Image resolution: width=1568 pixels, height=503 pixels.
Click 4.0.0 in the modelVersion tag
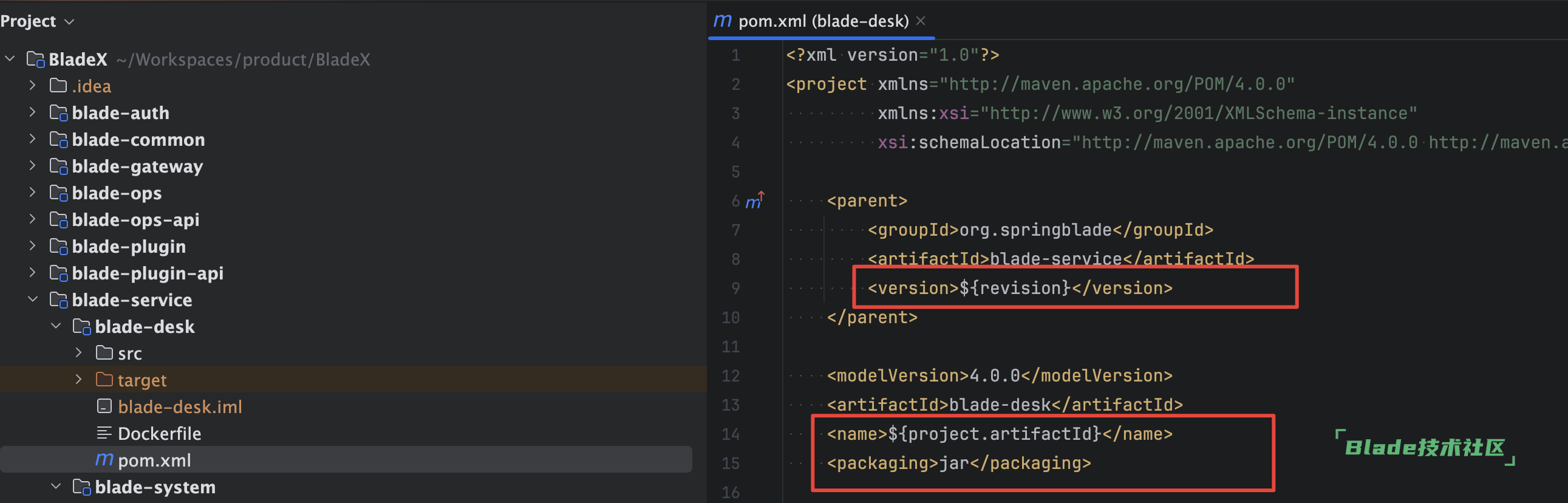click(x=995, y=375)
